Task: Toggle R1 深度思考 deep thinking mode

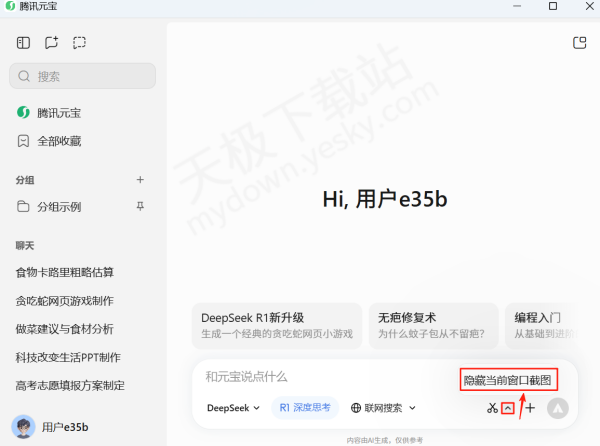Action: pos(305,408)
